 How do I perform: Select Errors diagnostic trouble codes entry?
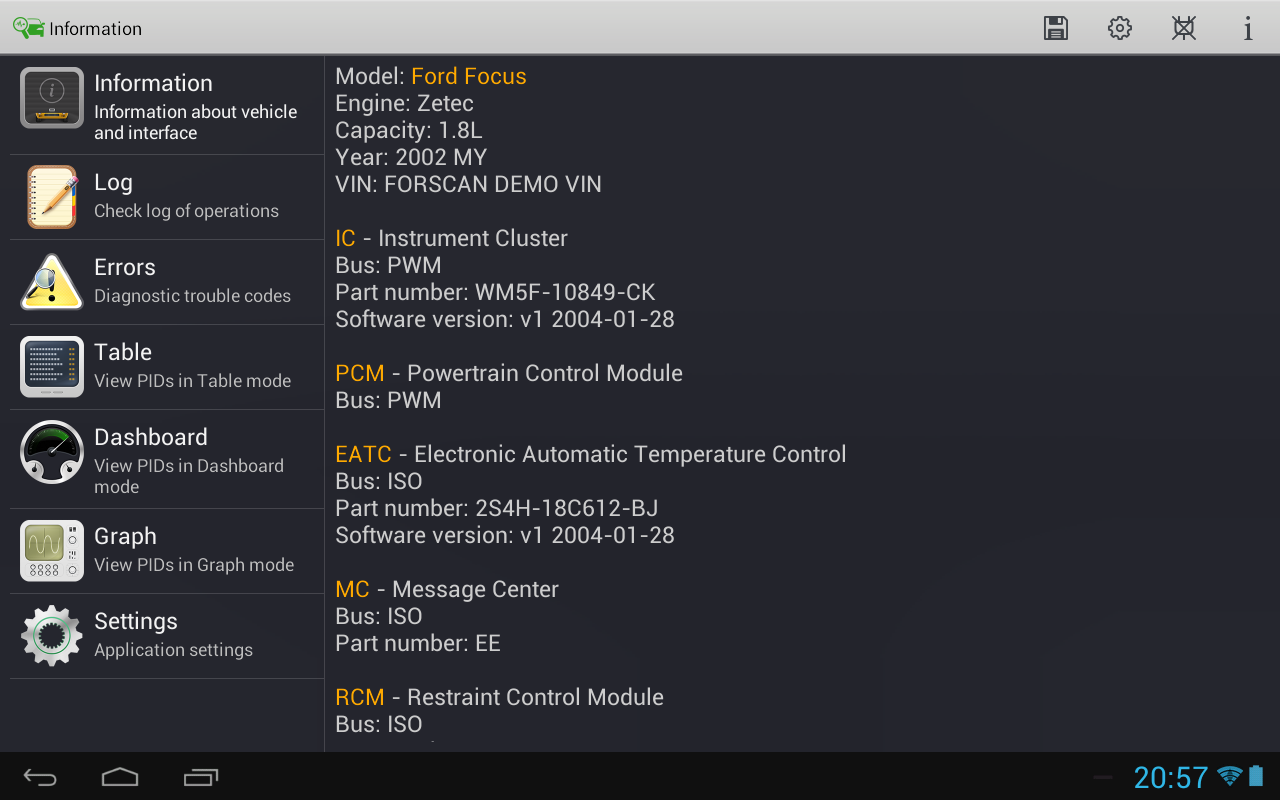pyautogui.click(x=192, y=281)
